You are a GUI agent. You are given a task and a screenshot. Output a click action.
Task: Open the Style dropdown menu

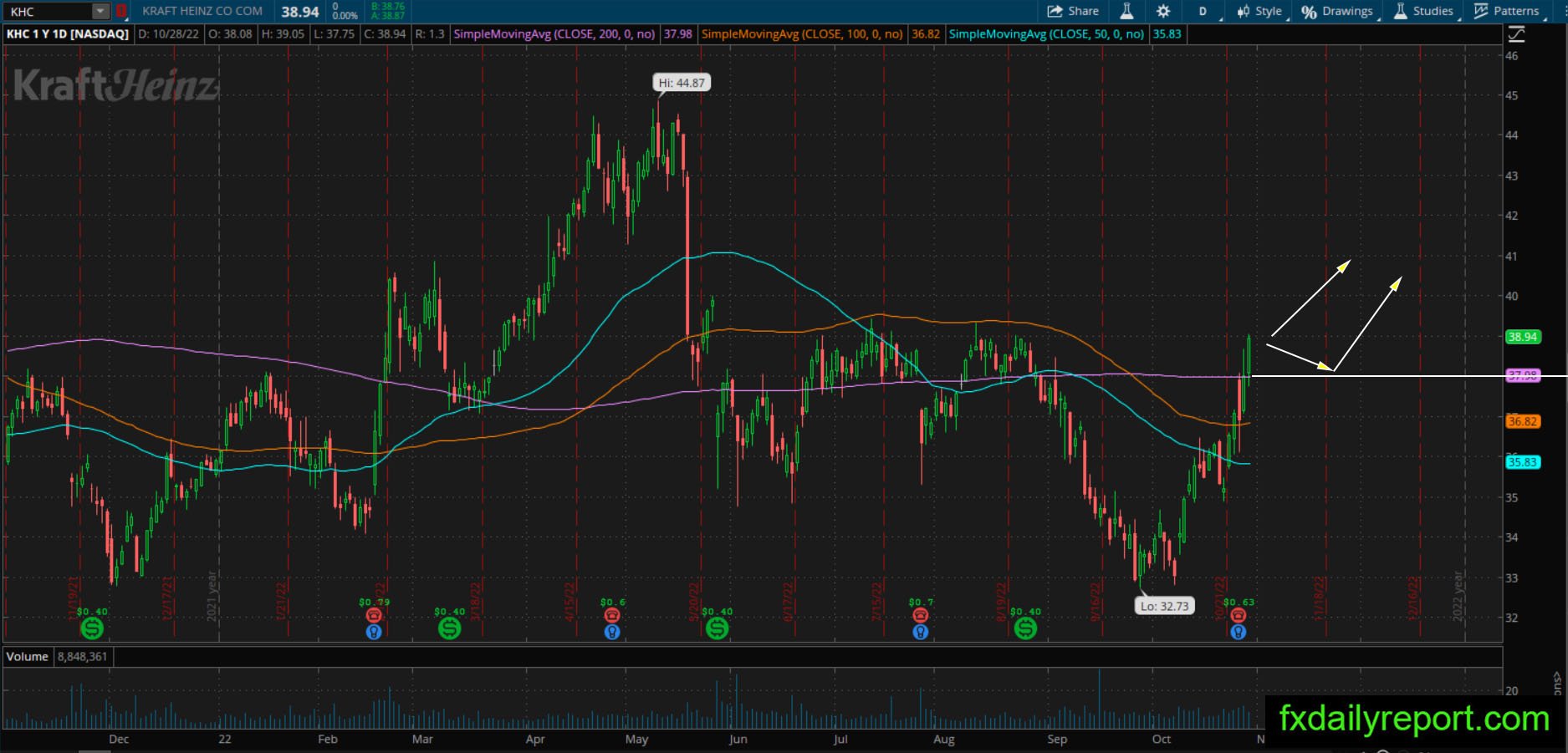[x=1260, y=11]
